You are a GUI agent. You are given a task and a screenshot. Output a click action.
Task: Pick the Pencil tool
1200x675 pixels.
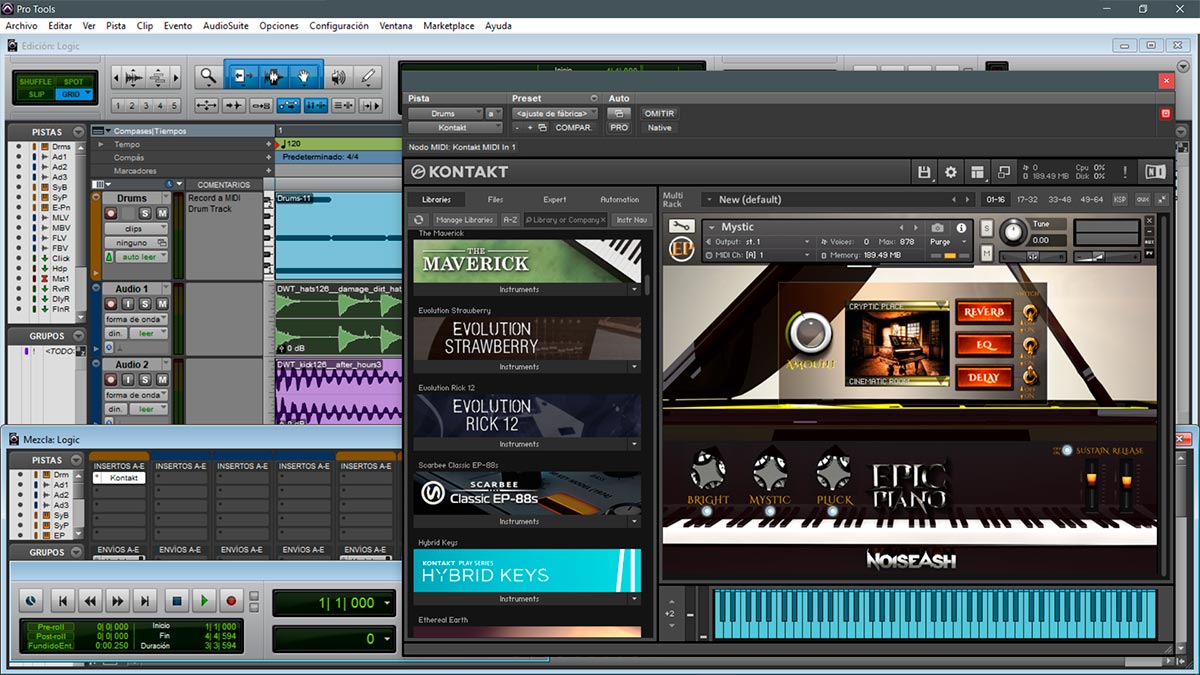point(367,76)
